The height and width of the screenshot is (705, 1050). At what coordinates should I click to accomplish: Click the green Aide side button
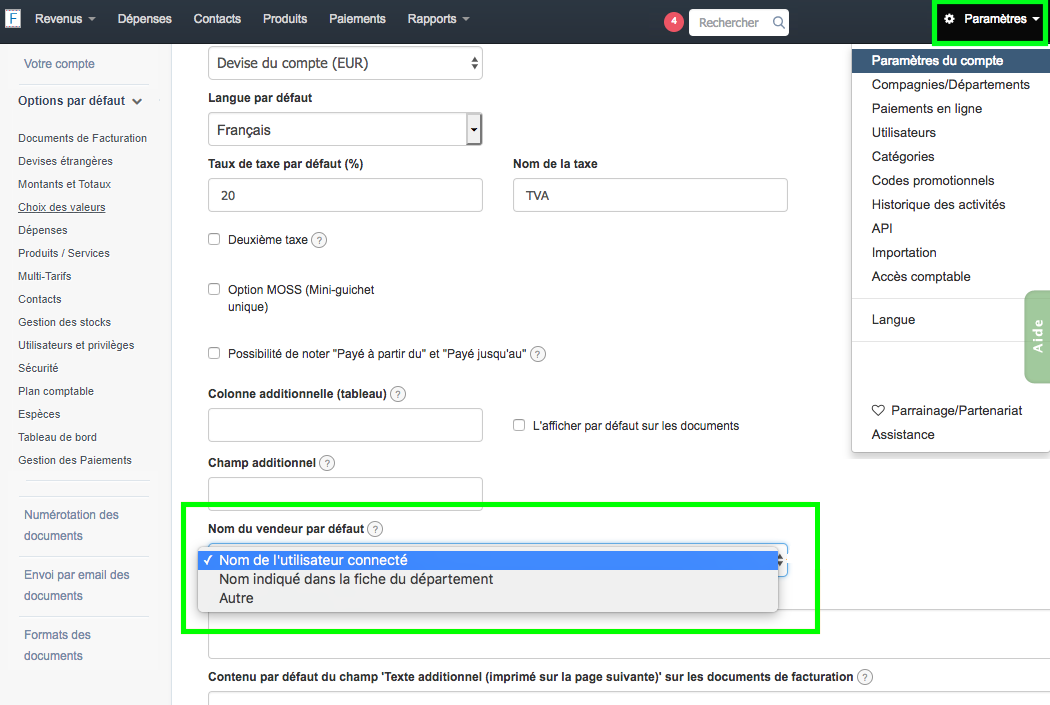click(1038, 336)
